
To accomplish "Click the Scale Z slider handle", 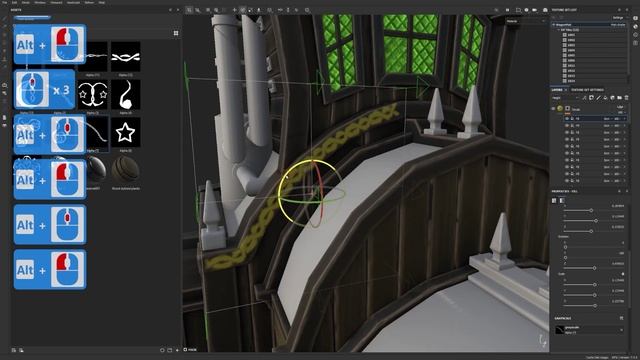I will point(595,305).
